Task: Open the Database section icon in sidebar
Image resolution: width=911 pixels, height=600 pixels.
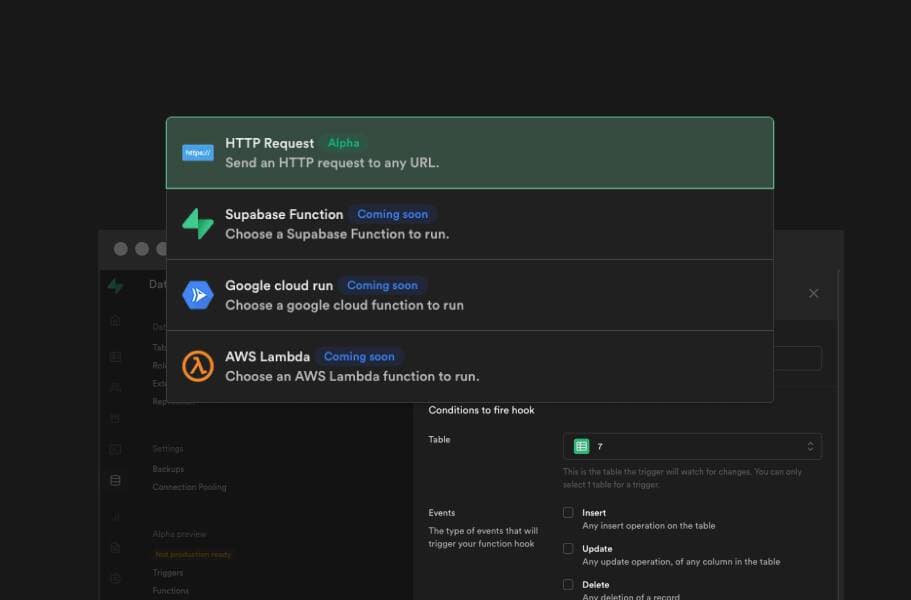Action: (115, 478)
